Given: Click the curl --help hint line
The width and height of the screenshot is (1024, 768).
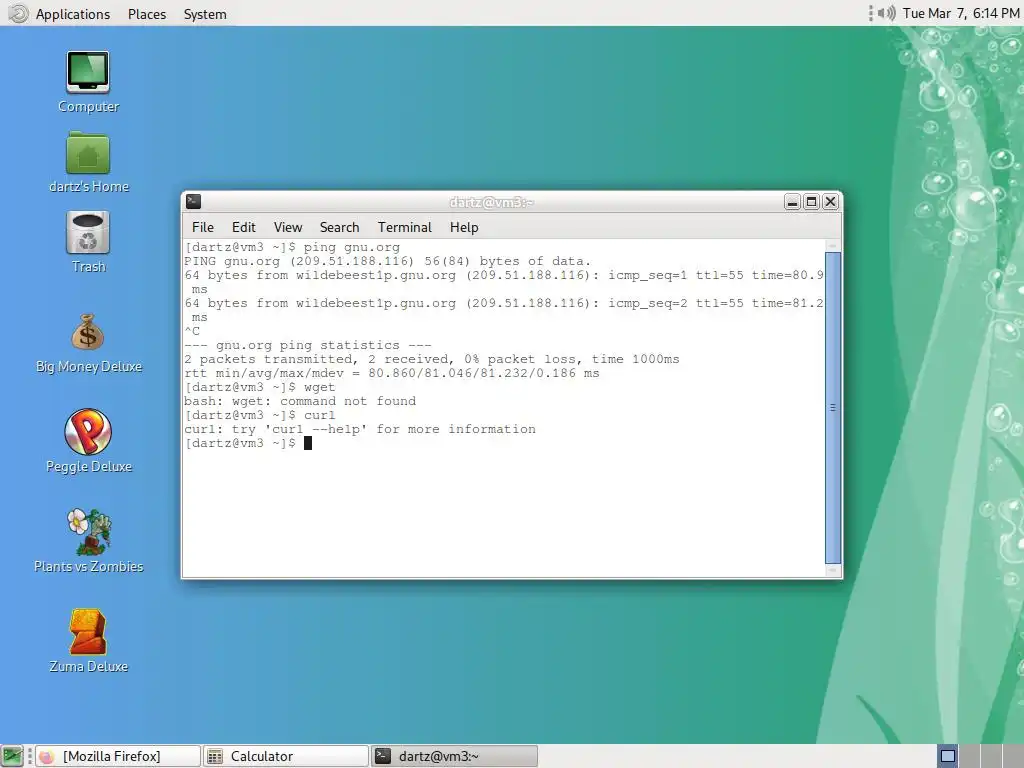Looking at the screenshot, I should (x=360, y=429).
